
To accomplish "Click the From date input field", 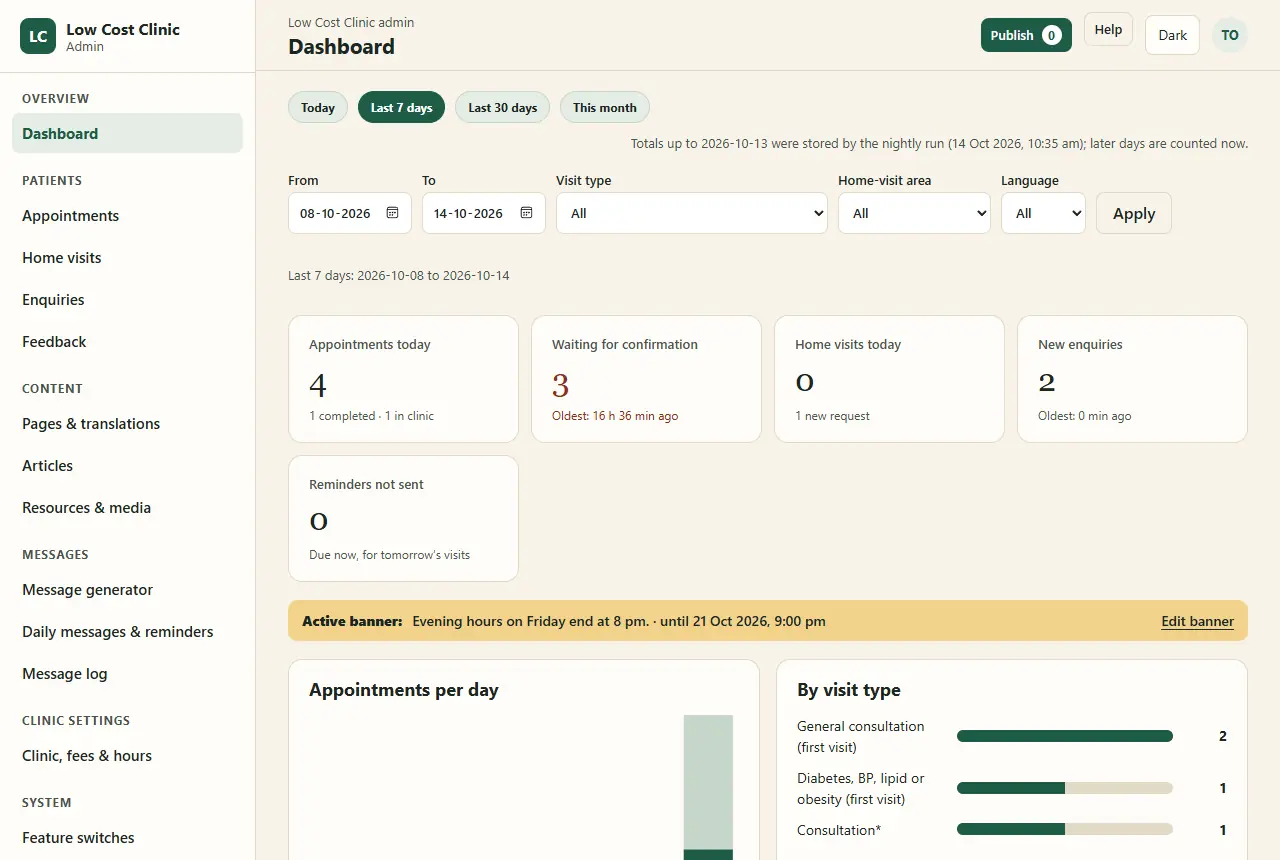I will pyautogui.click(x=350, y=213).
